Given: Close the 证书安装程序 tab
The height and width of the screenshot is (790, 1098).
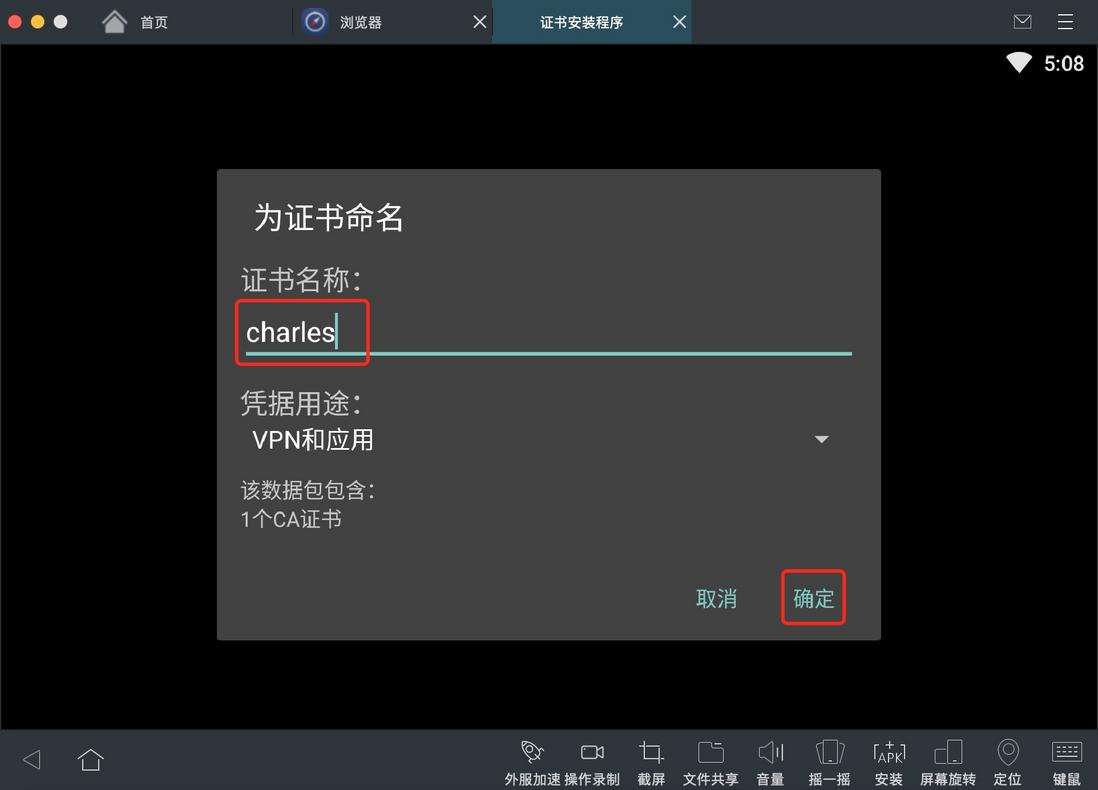Looking at the screenshot, I should coord(679,22).
